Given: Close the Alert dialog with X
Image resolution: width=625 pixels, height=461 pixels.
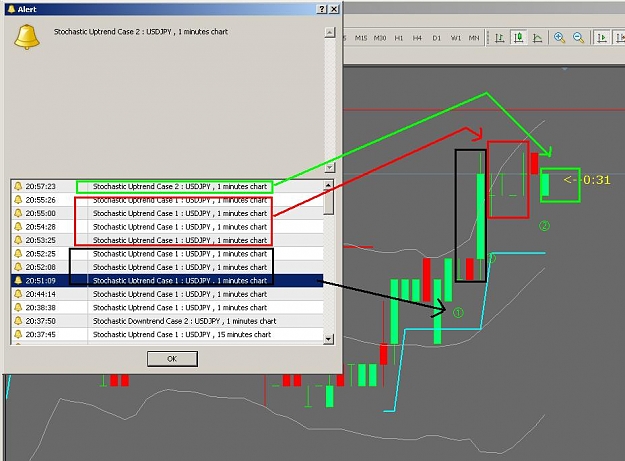Looking at the screenshot, I should (x=334, y=9).
